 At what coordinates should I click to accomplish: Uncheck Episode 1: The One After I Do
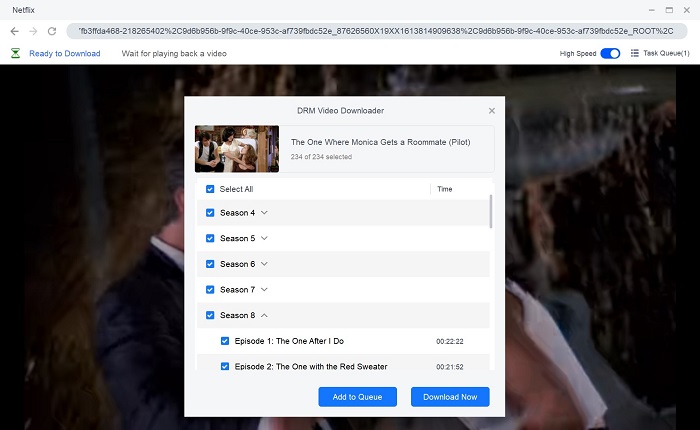click(225, 341)
